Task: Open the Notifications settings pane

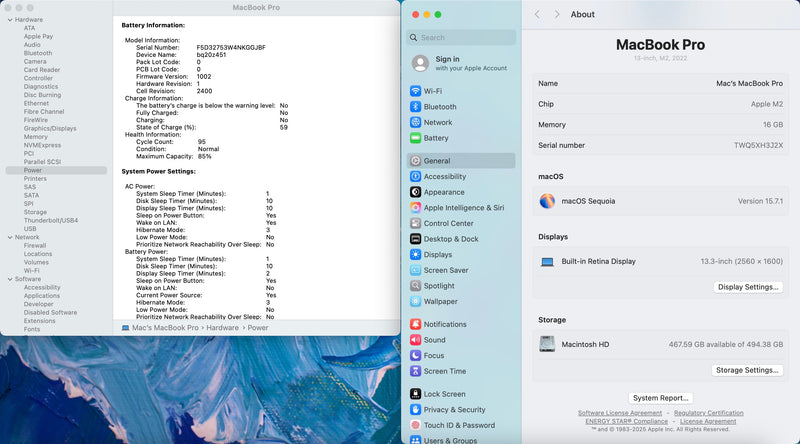Action: pos(445,324)
